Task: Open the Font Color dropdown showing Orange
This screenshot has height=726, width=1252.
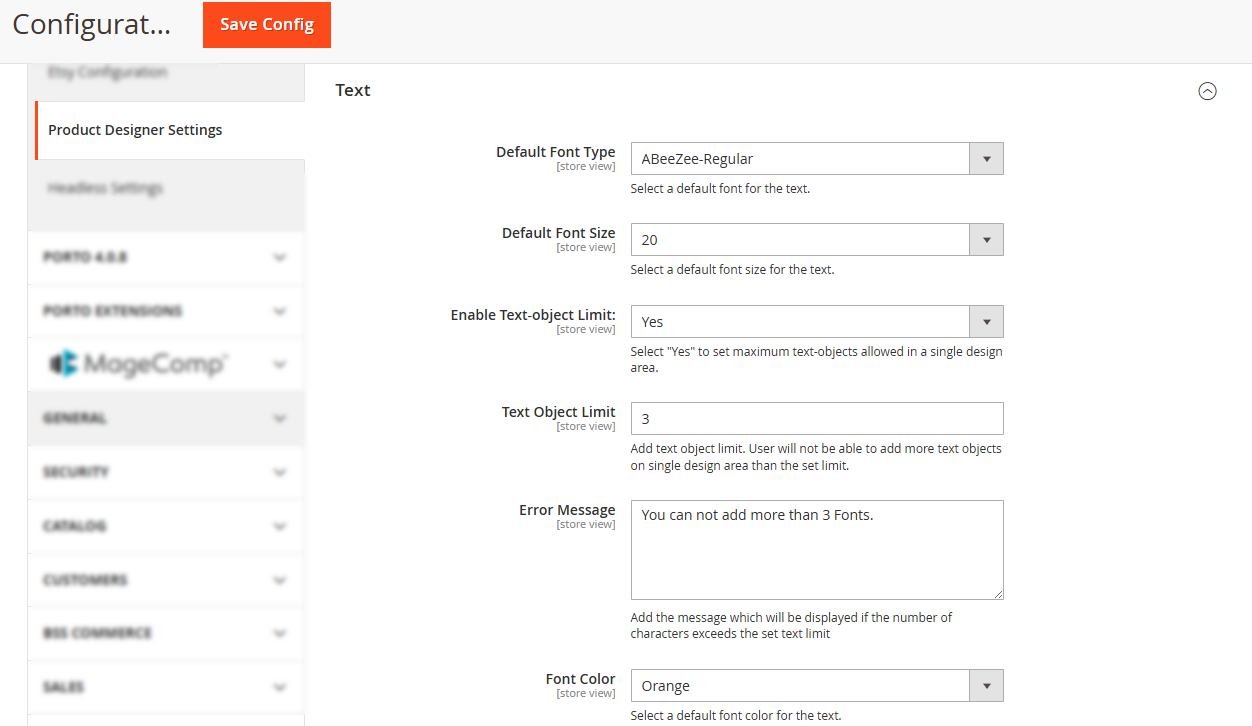Action: click(x=816, y=686)
